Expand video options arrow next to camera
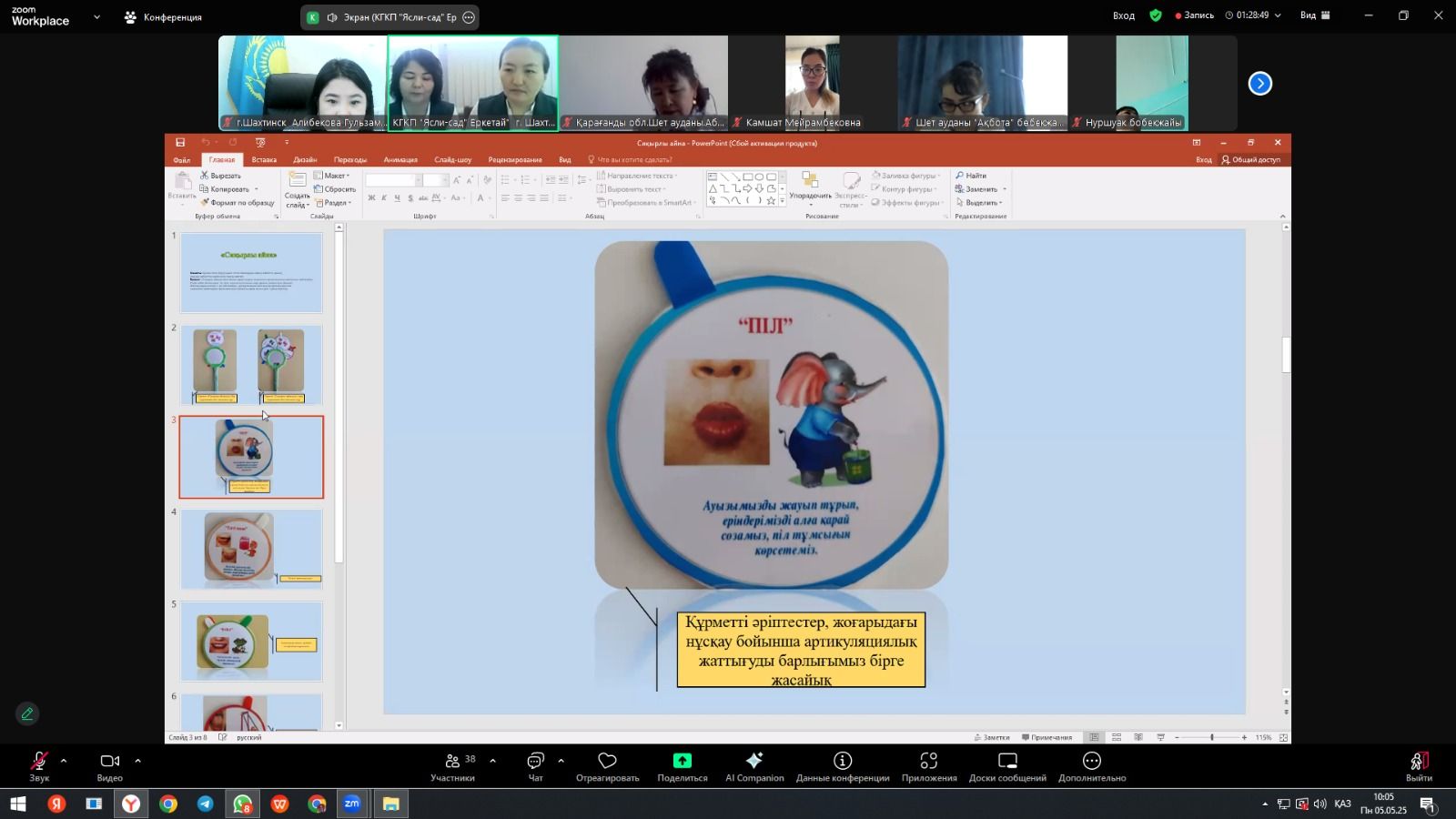Viewport: 1456px width, 819px height. [x=137, y=761]
